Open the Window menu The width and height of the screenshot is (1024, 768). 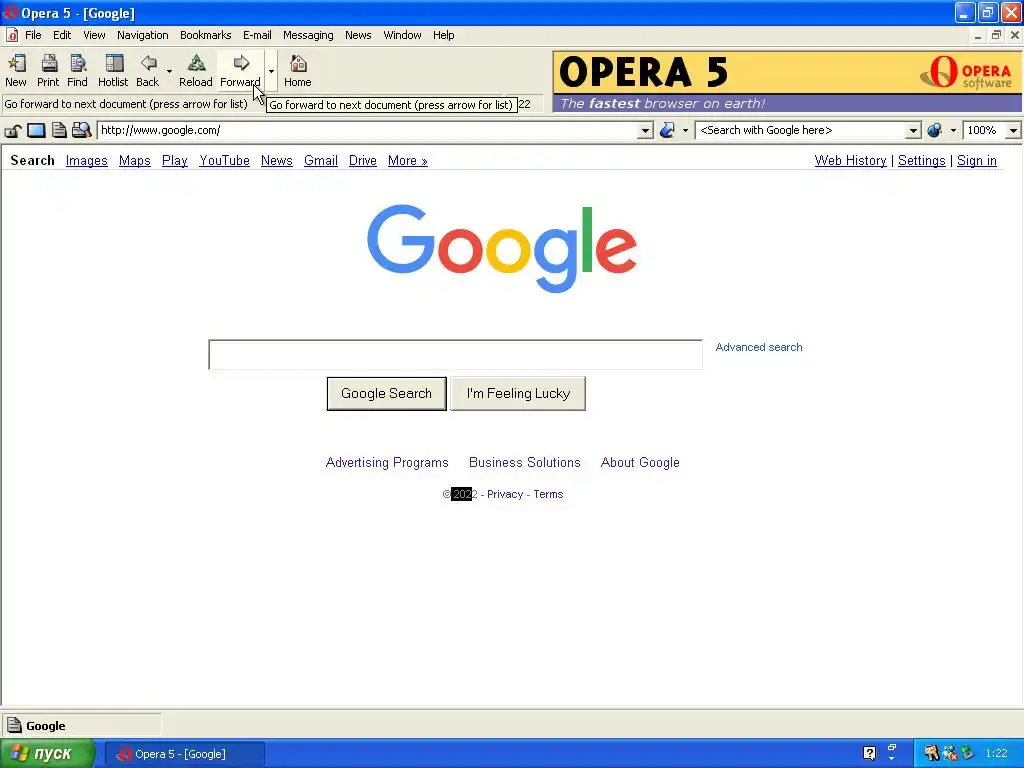click(x=402, y=35)
